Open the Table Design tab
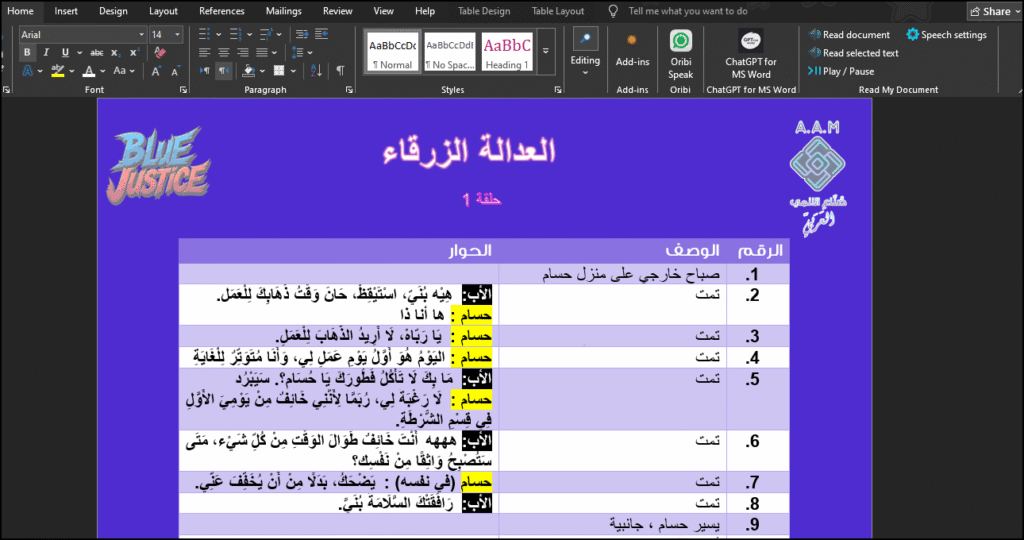This screenshot has height=540, width=1024. tap(484, 11)
